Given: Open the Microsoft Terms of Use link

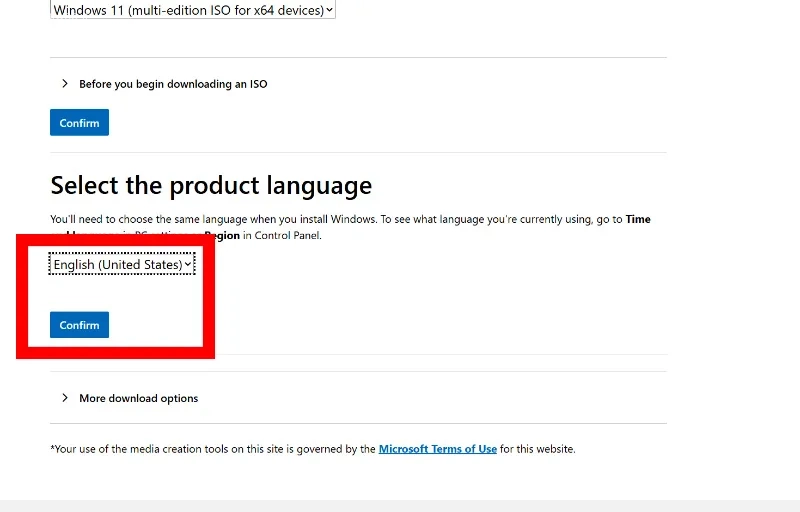Looking at the screenshot, I should click(x=437, y=449).
